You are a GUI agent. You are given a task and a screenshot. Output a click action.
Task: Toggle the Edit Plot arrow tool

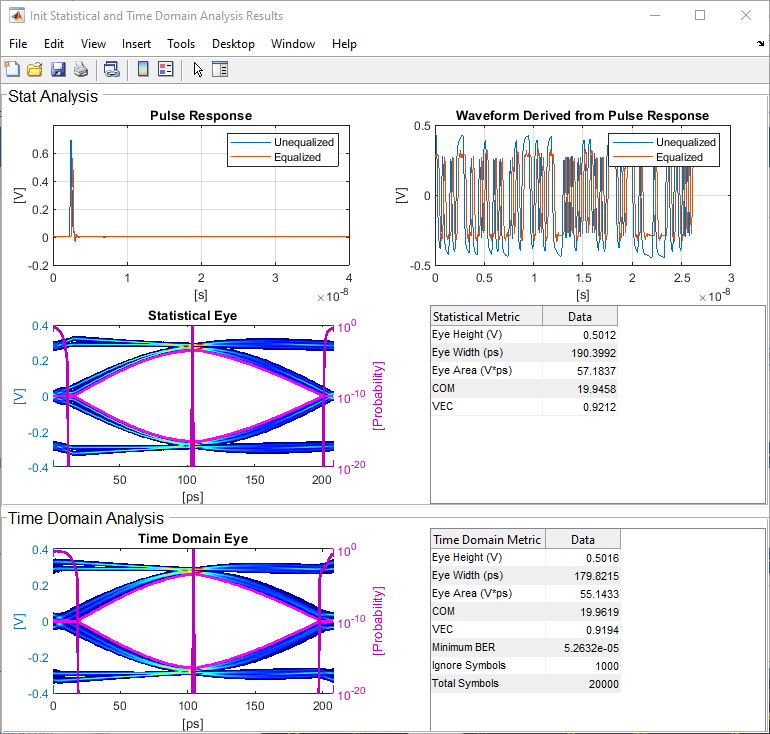pyautogui.click(x=198, y=69)
